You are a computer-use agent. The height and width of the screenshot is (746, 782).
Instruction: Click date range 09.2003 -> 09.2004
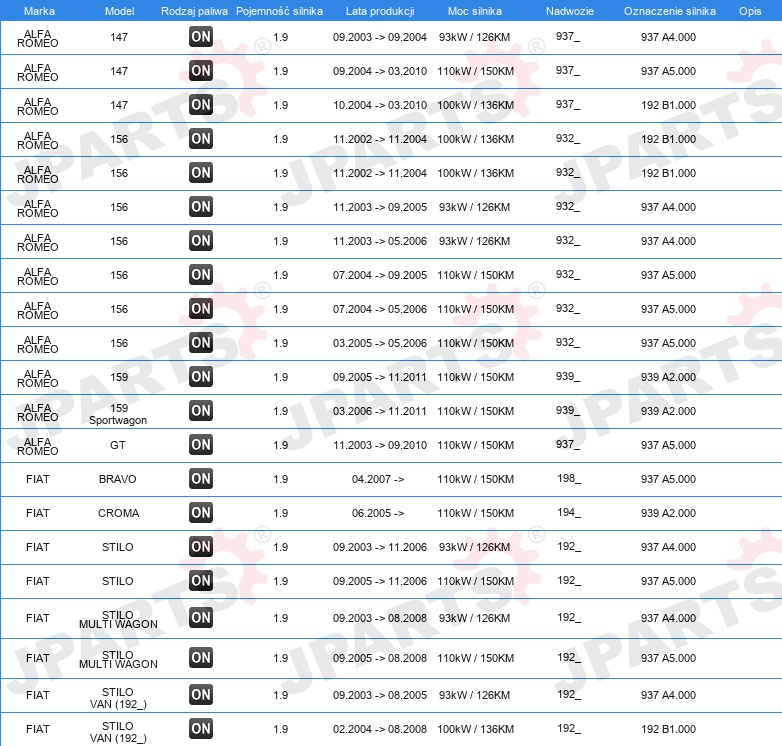[x=380, y=37]
